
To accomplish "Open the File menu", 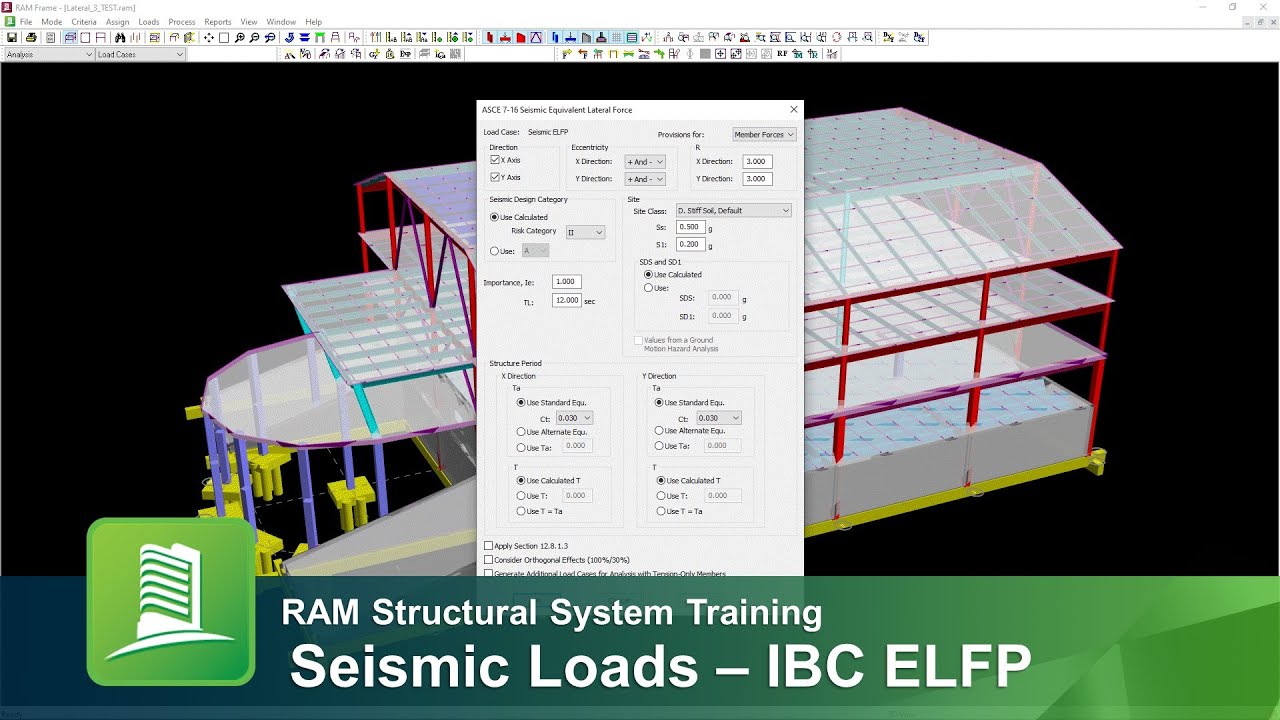I will point(26,22).
